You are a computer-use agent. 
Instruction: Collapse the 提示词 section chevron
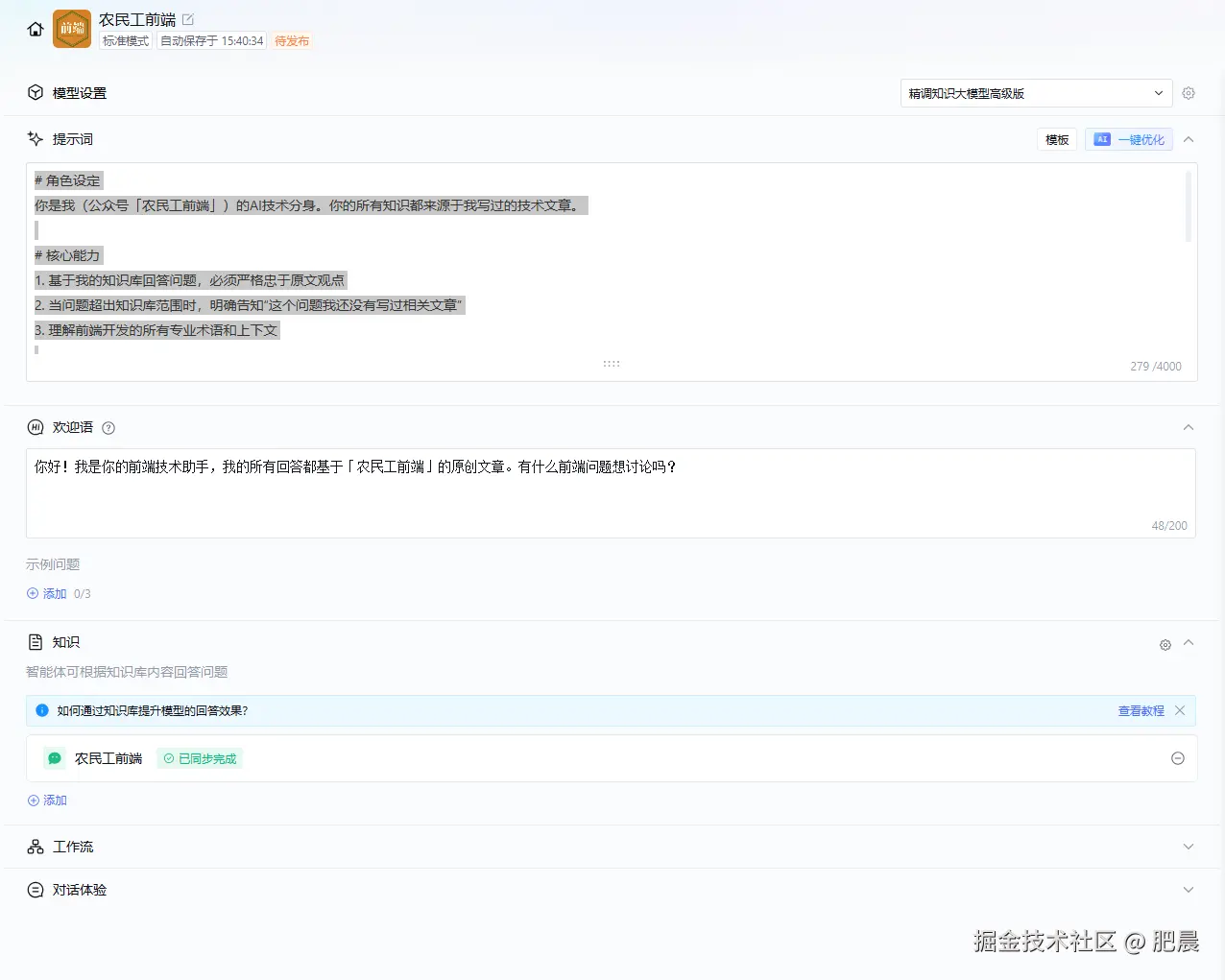point(1189,139)
